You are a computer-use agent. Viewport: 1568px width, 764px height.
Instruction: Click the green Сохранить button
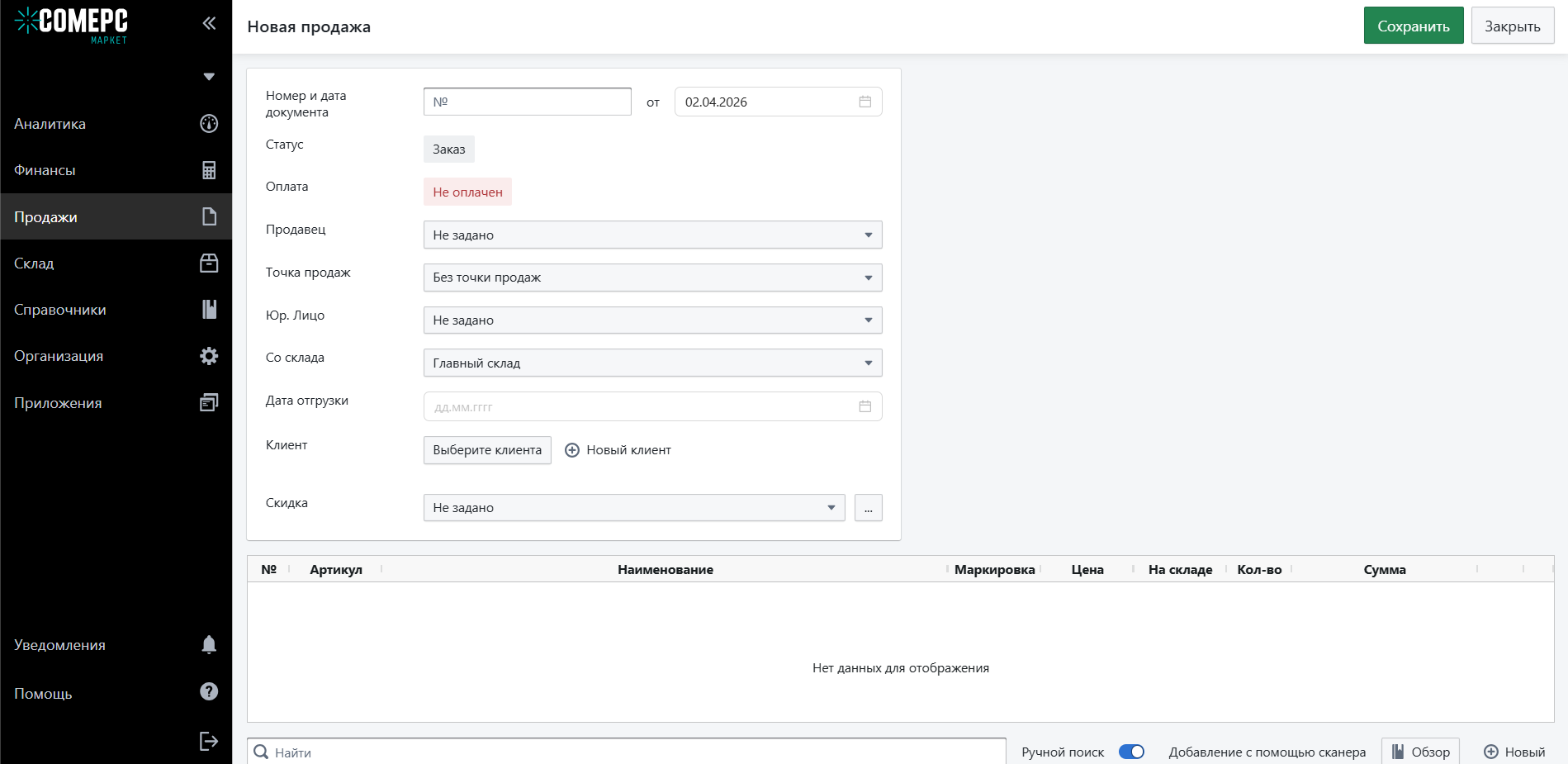coord(1413,26)
